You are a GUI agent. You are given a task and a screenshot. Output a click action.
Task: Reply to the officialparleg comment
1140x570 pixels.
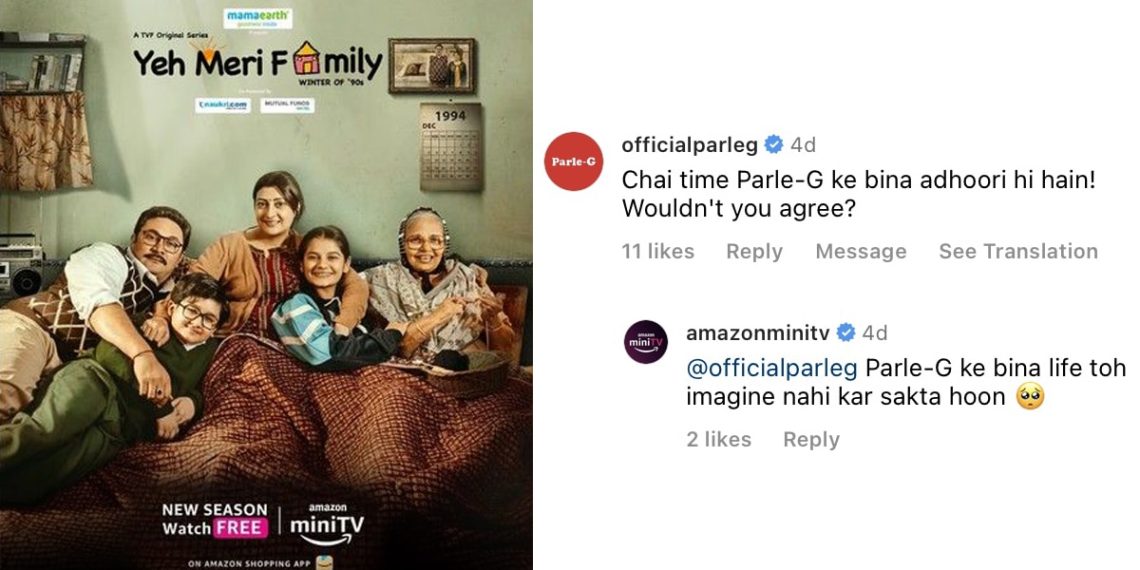point(755,252)
